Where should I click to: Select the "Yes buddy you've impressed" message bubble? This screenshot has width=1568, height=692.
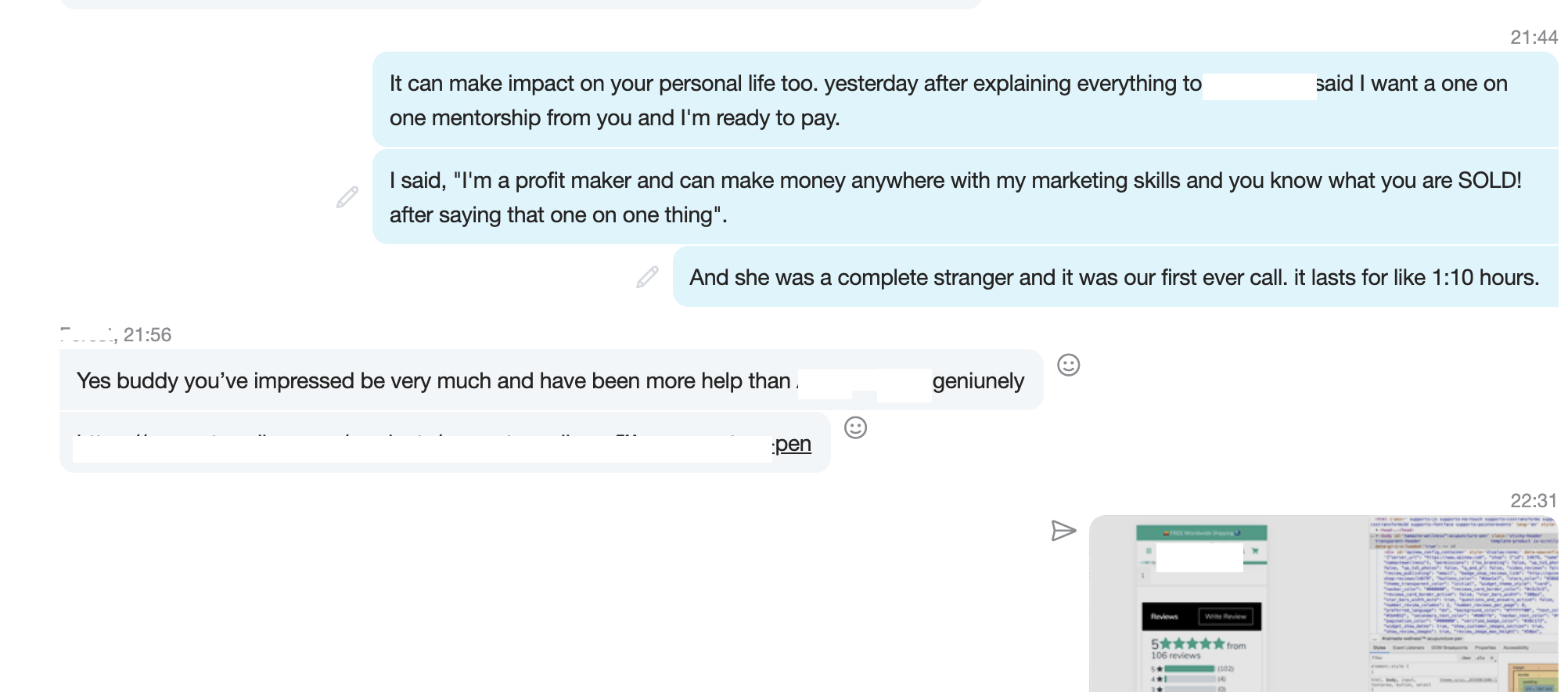coord(552,380)
